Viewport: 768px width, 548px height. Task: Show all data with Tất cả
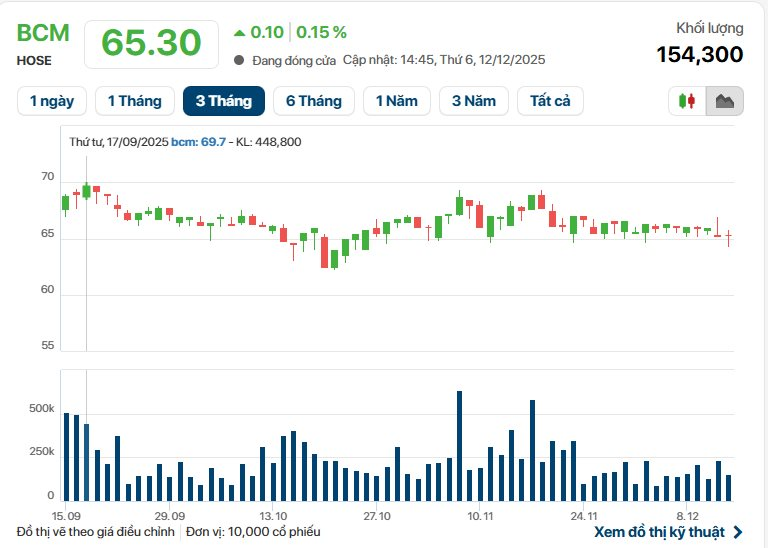[550, 101]
